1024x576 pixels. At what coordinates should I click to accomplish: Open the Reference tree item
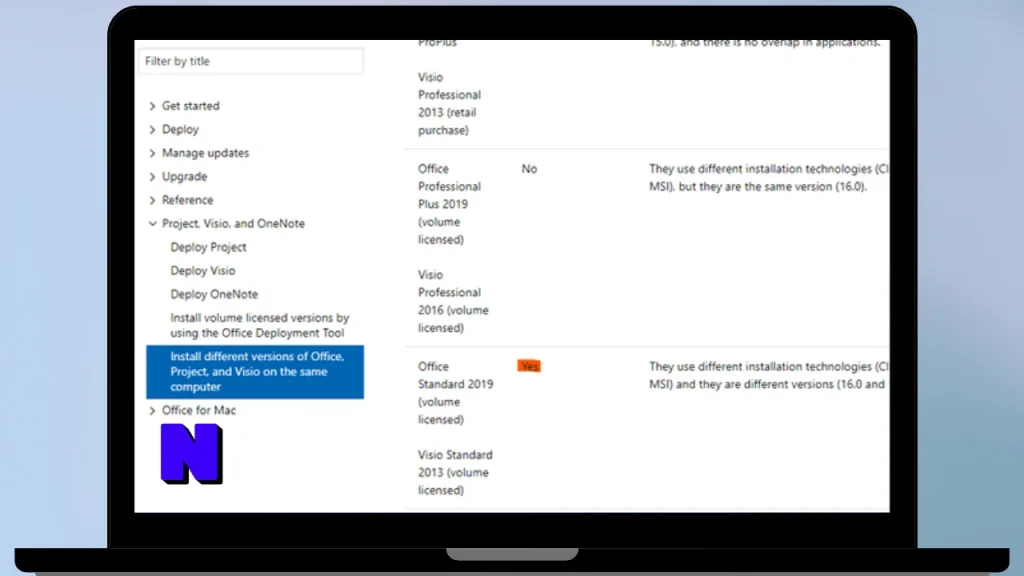pyautogui.click(x=187, y=200)
